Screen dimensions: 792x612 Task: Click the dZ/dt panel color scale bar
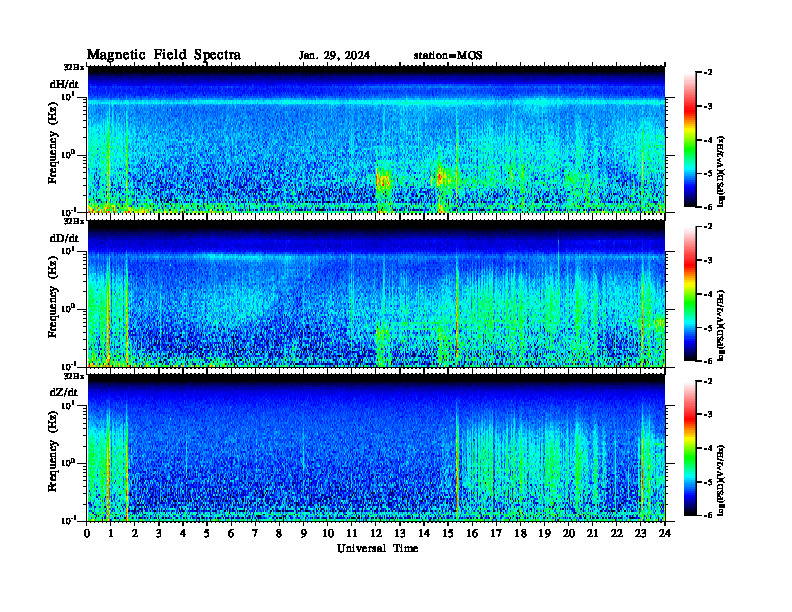click(689, 448)
